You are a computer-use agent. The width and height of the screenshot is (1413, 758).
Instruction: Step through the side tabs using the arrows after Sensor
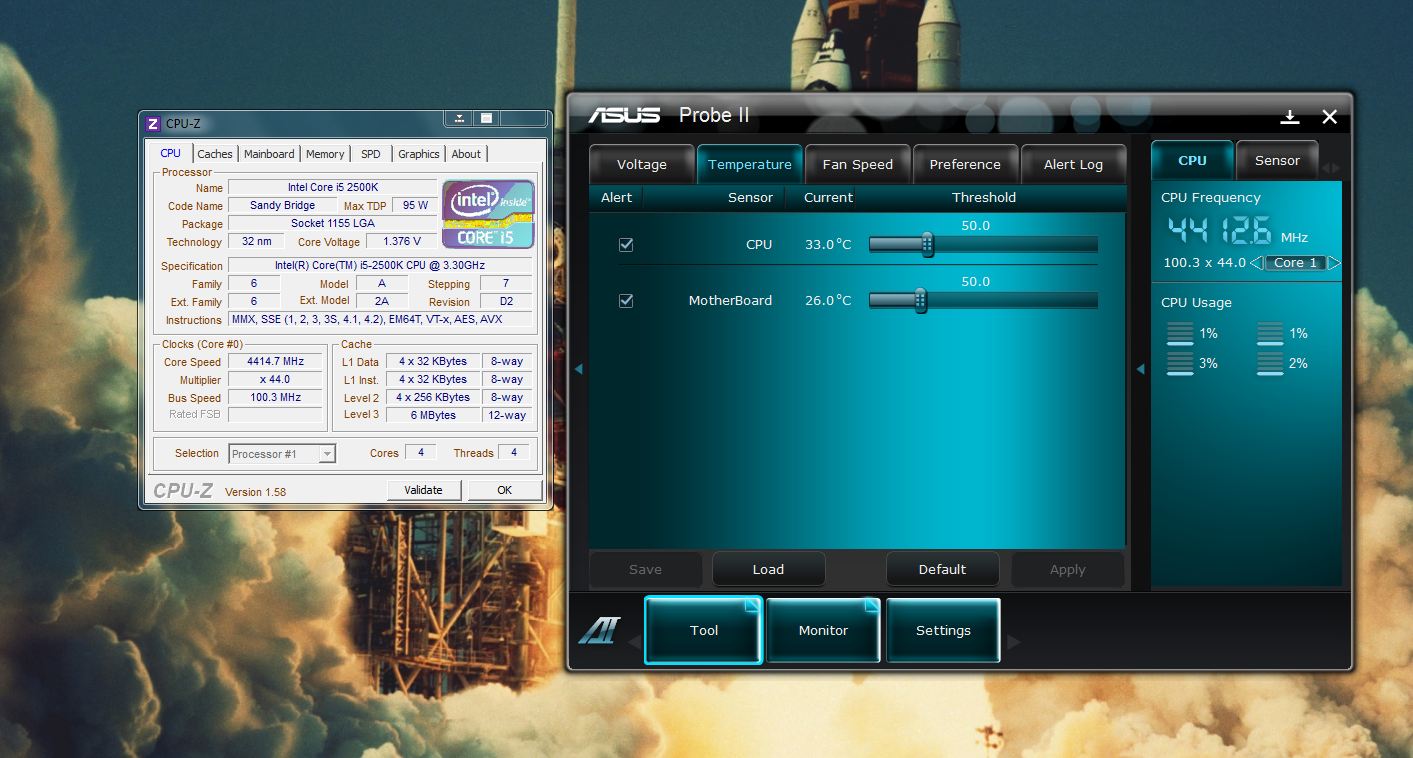coord(1331,167)
